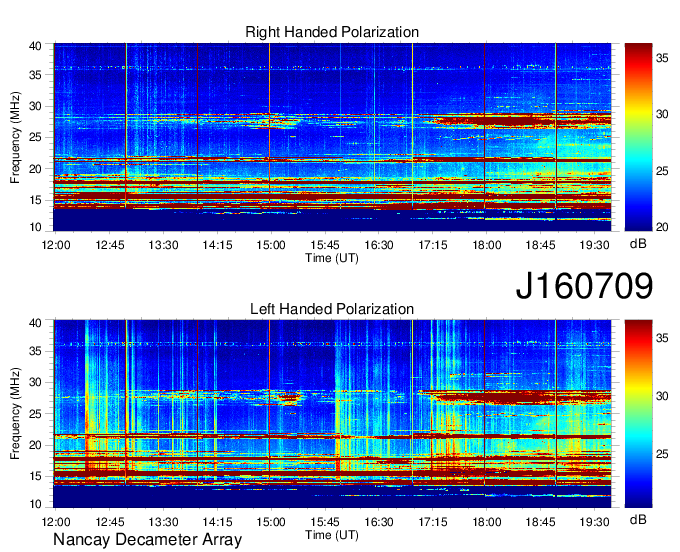Click the 25 MHz frequency tick of the right-handed plot
Screen dimensions: 680x552
(35, 137)
